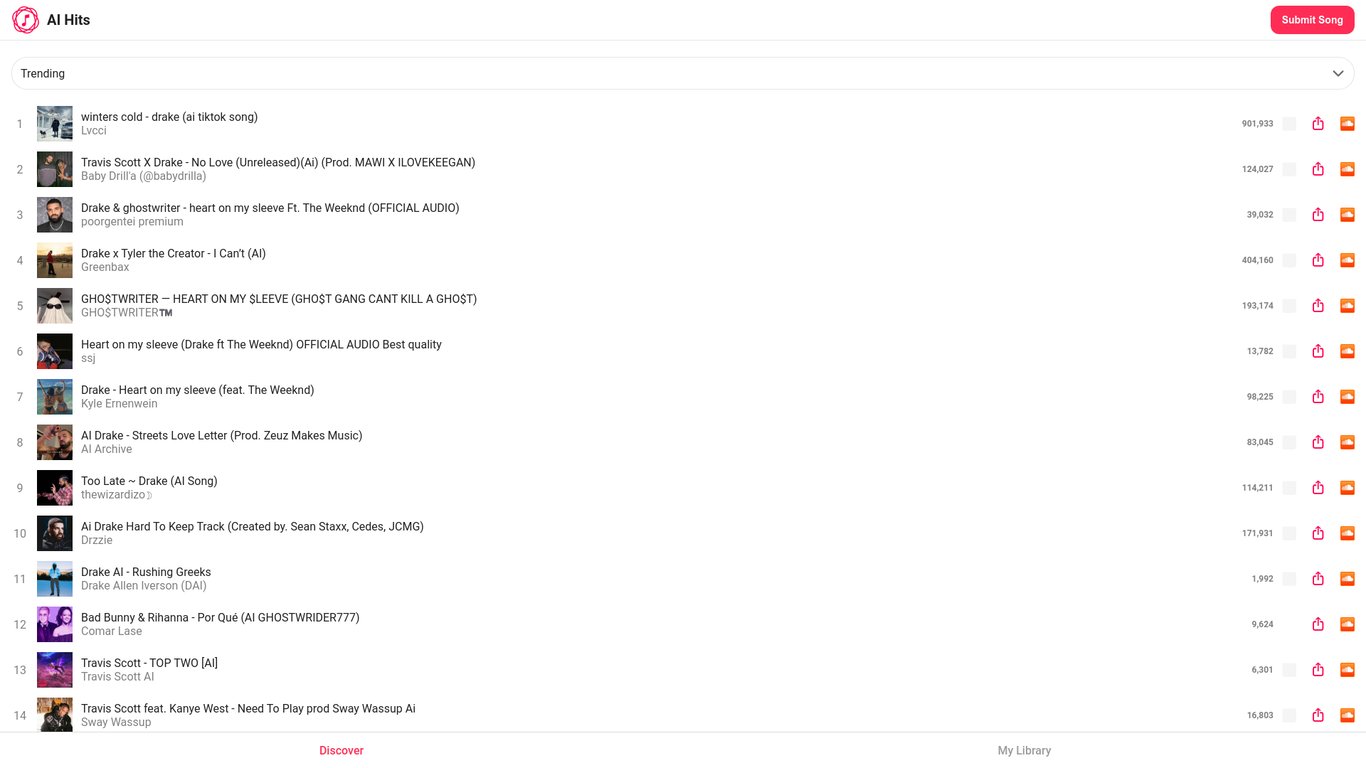Click the play count '901,933'

tap(1257, 124)
